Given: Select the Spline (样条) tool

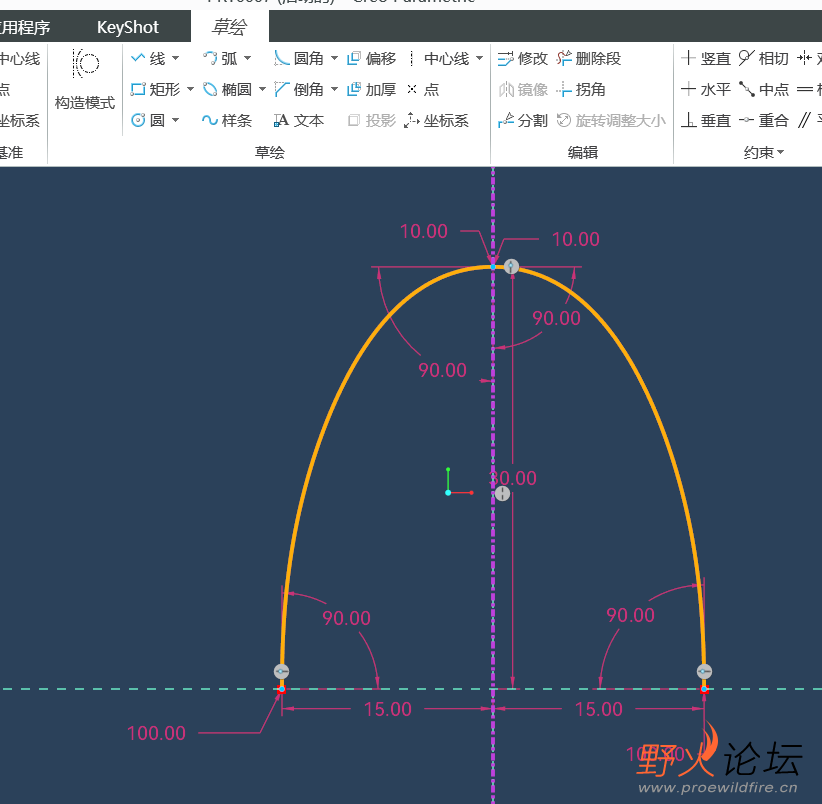Looking at the screenshot, I should (228, 121).
